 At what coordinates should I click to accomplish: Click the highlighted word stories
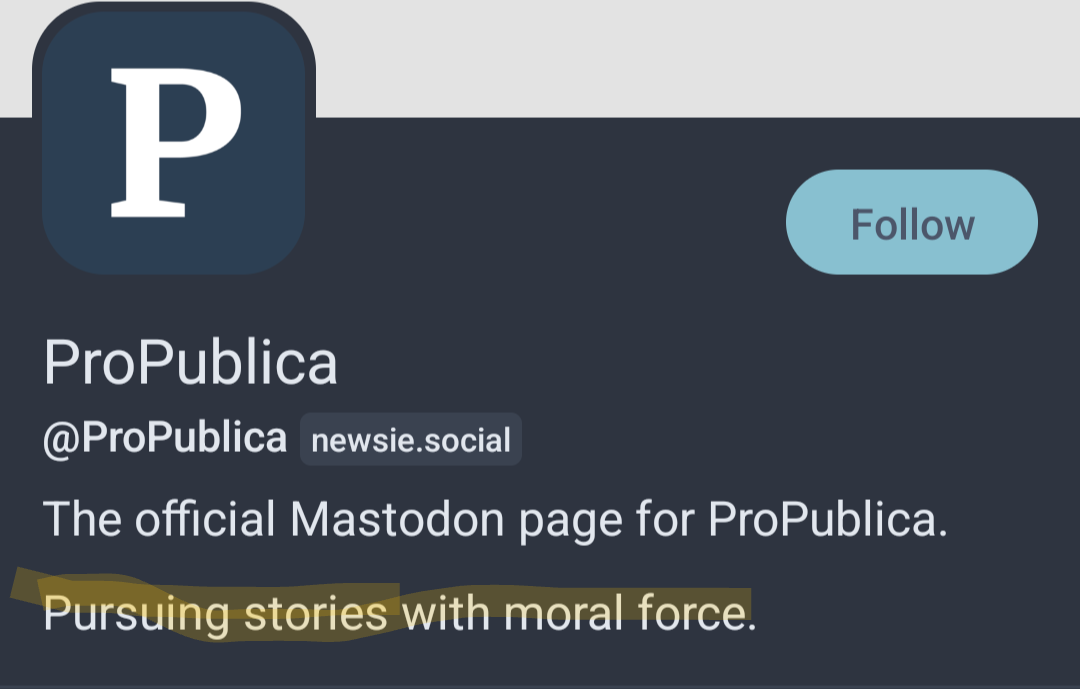316,613
